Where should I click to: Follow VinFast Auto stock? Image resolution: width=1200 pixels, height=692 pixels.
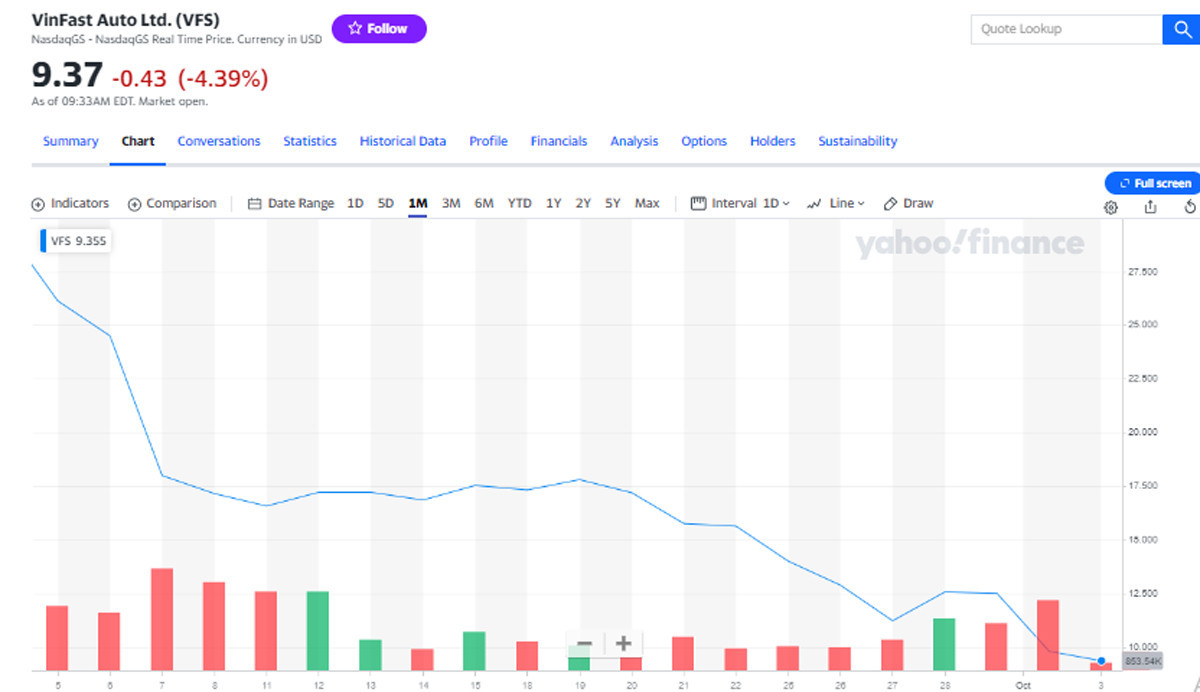tap(379, 29)
